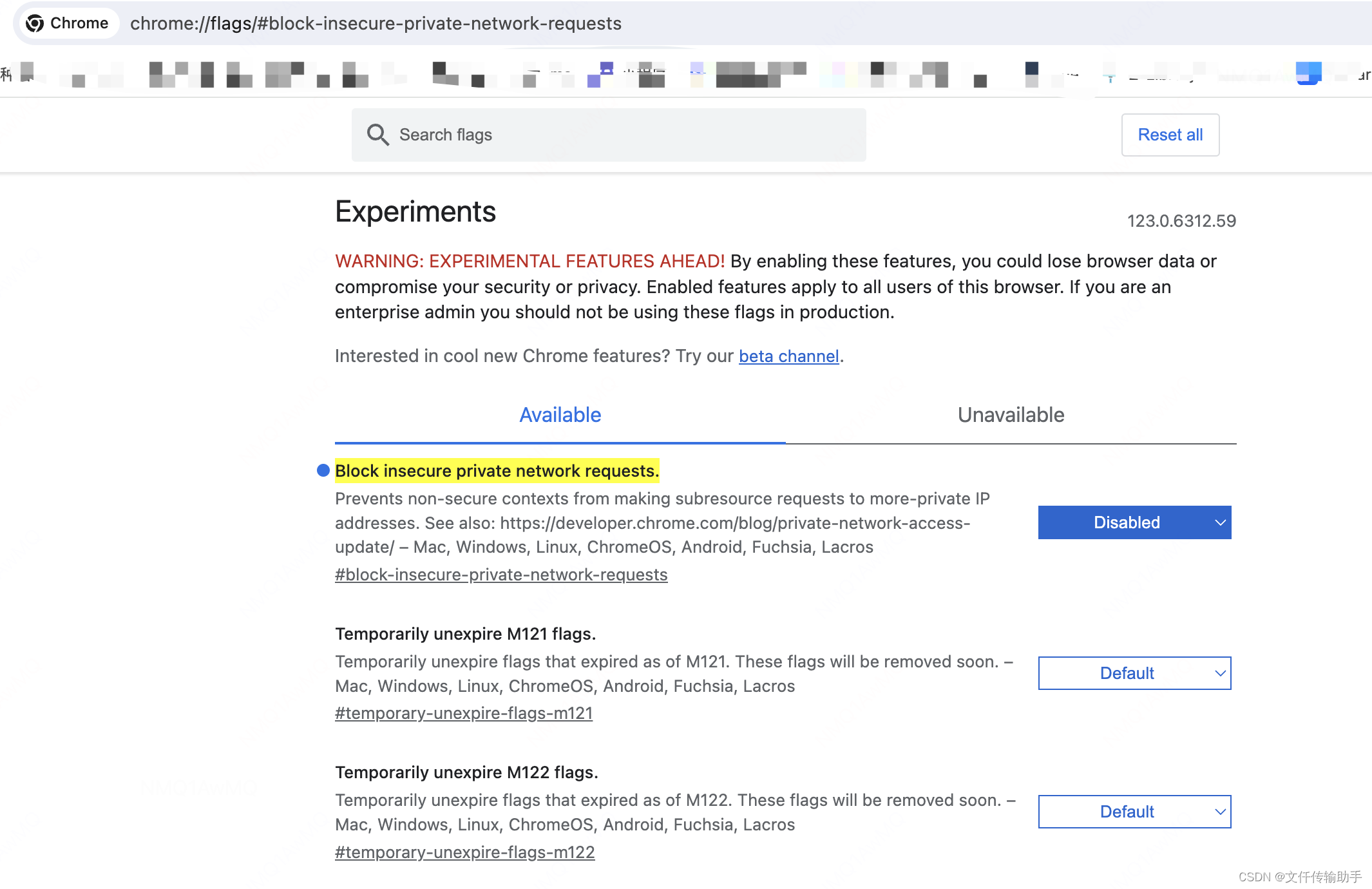The height and width of the screenshot is (889, 1372).
Task: Expand the chevron on the Disabled selector
Action: coord(1219,522)
